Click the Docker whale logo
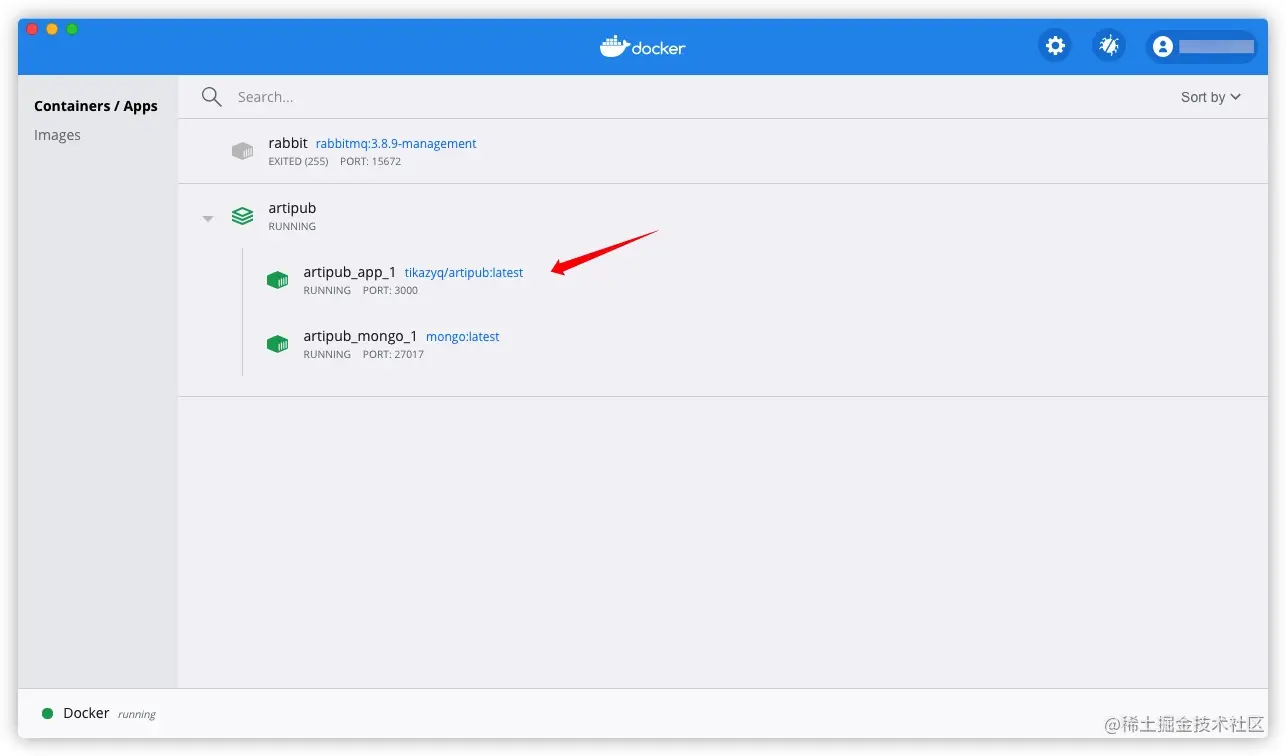1286x756 pixels. [643, 46]
